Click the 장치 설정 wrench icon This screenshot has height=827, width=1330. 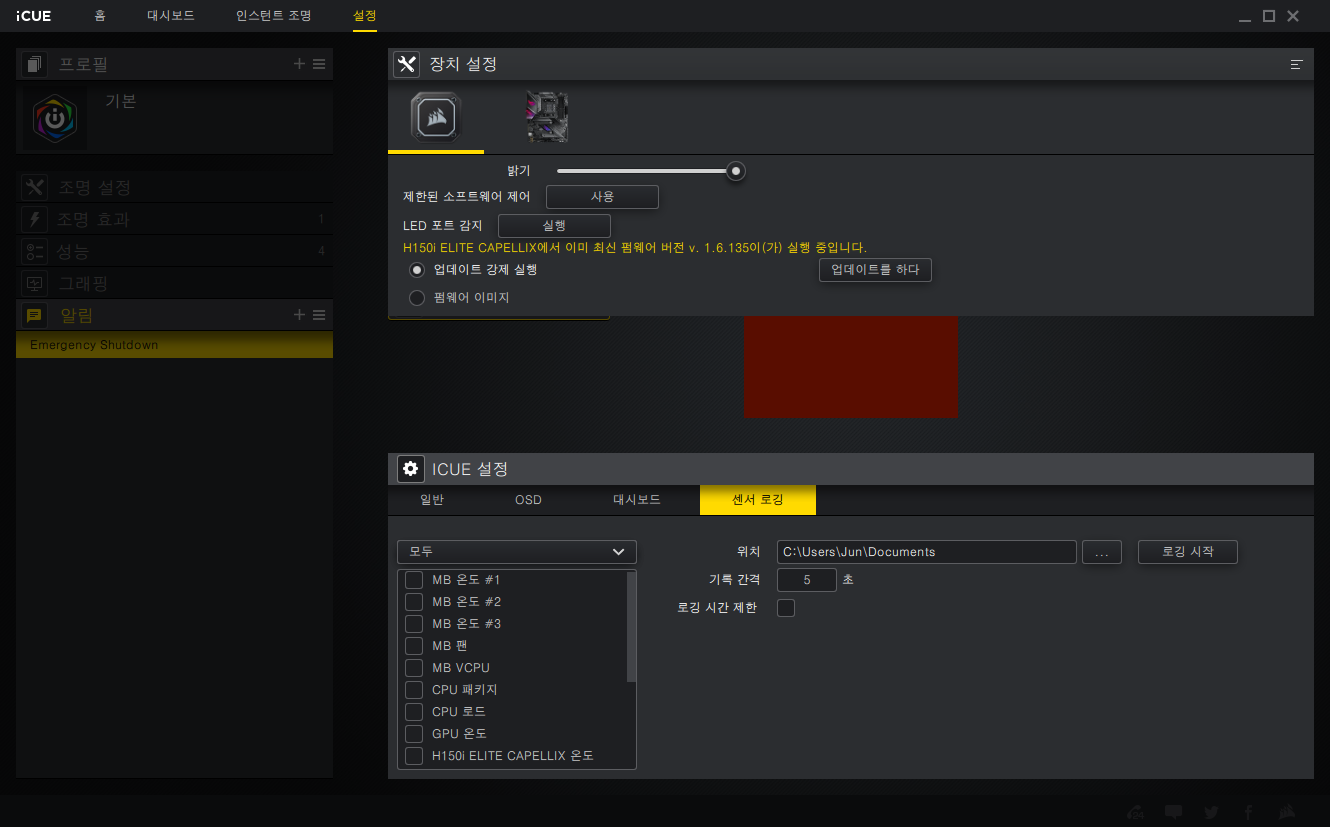click(406, 64)
